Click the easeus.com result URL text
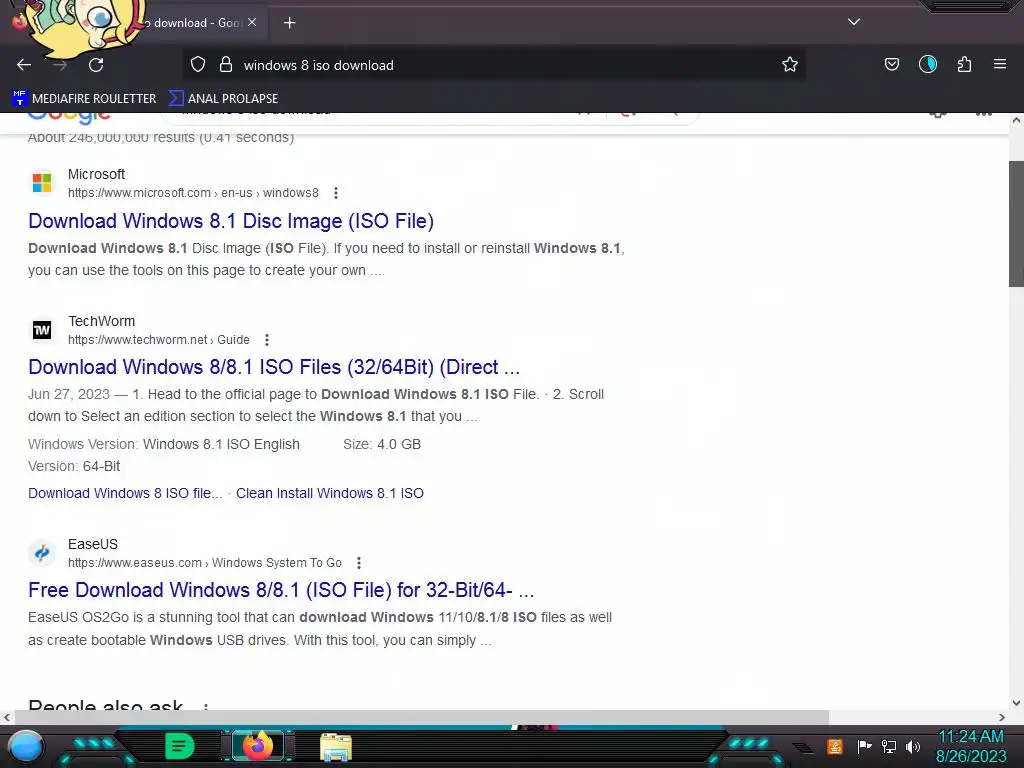The image size is (1024, 768). [204, 563]
